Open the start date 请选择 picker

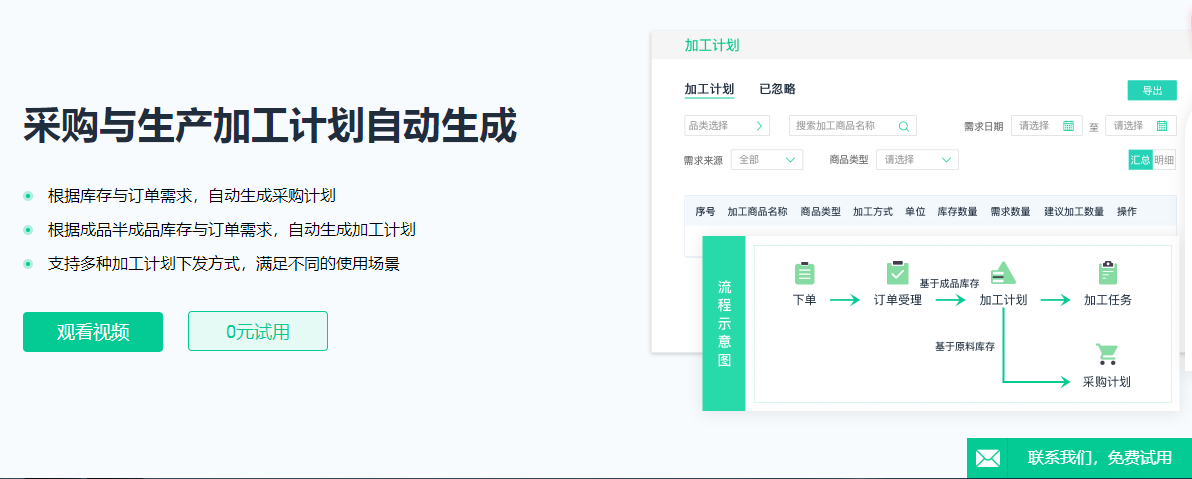(x=1047, y=125)
